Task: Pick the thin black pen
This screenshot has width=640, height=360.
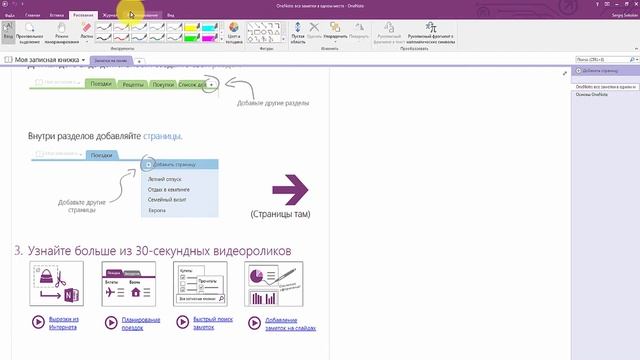Action: (104, 27)
